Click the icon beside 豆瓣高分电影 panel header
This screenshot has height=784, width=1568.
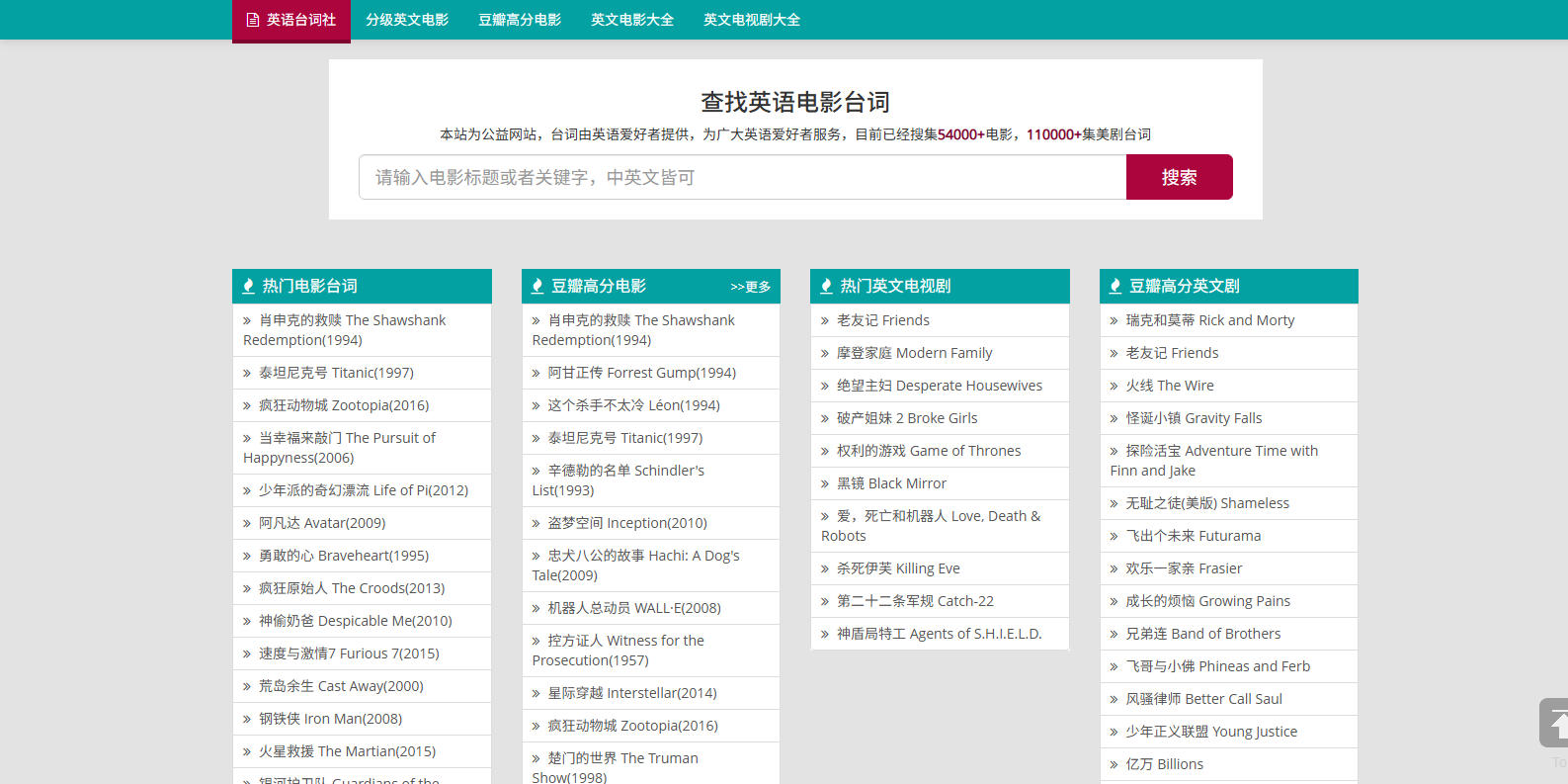click(537, 287)
